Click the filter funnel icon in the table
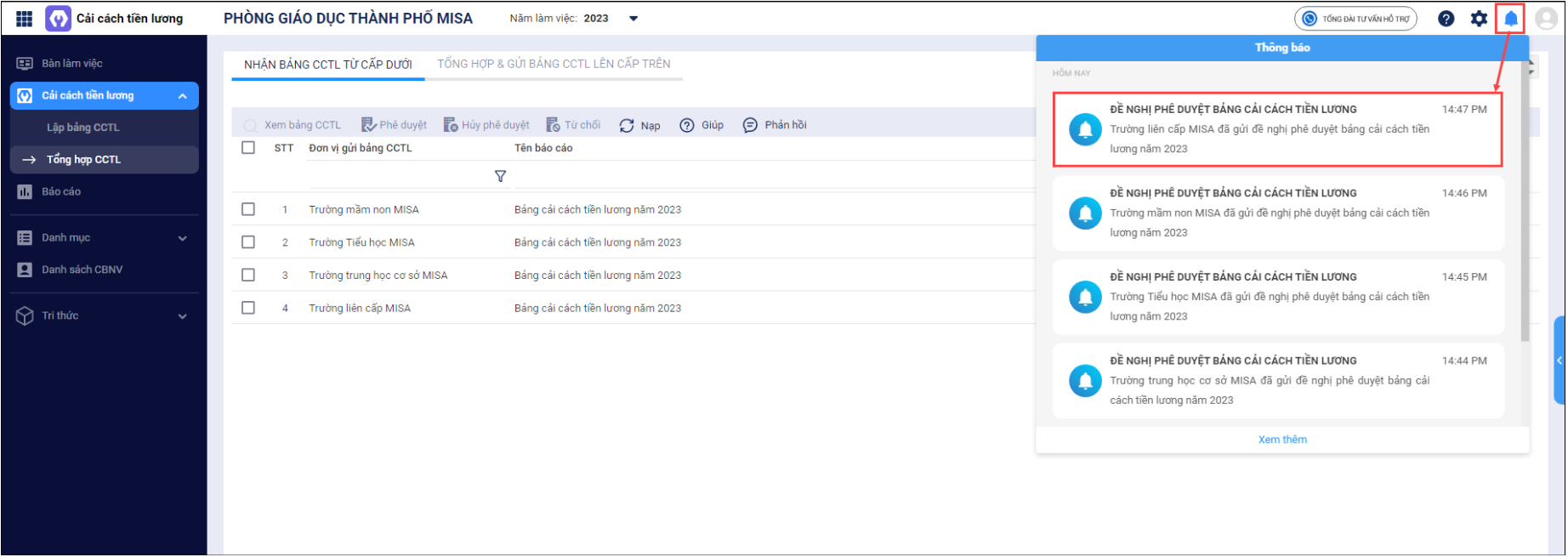Screen dimensions: 1568x557 [500, 176]
